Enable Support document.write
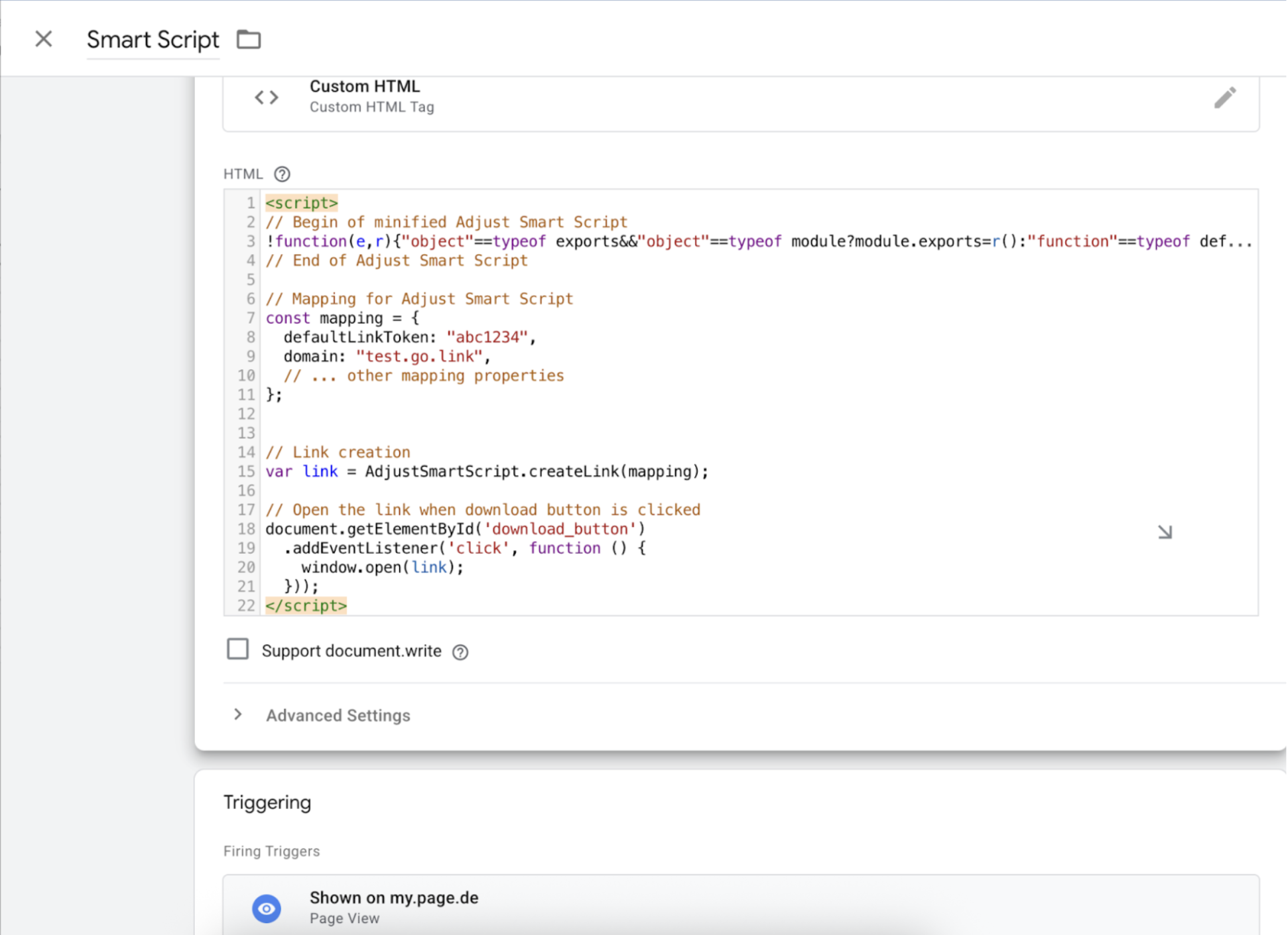This screenshot has width=1288, height=935. [x=237, y=649]
